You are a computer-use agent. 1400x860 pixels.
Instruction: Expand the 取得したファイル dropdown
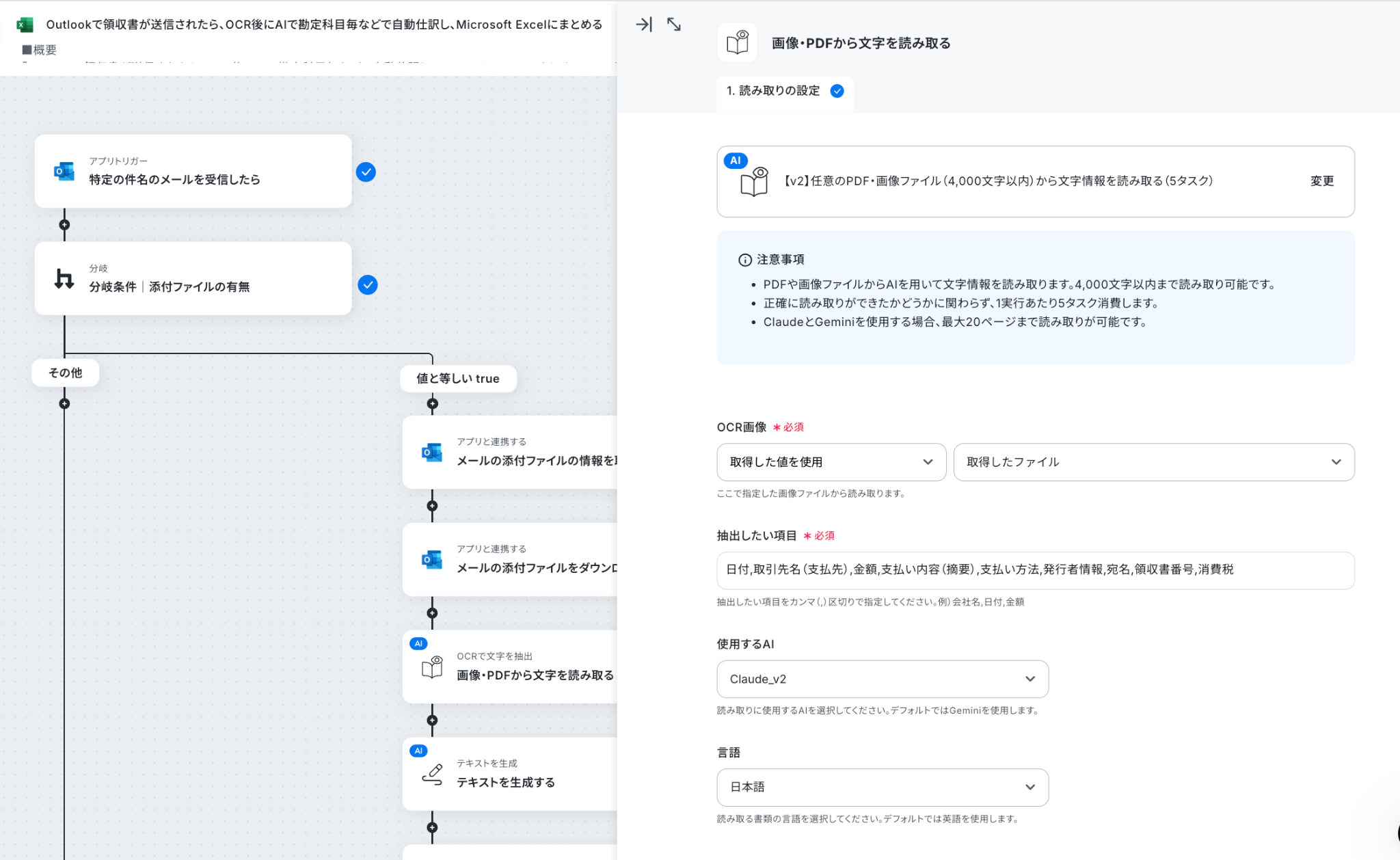[1154, 462]
